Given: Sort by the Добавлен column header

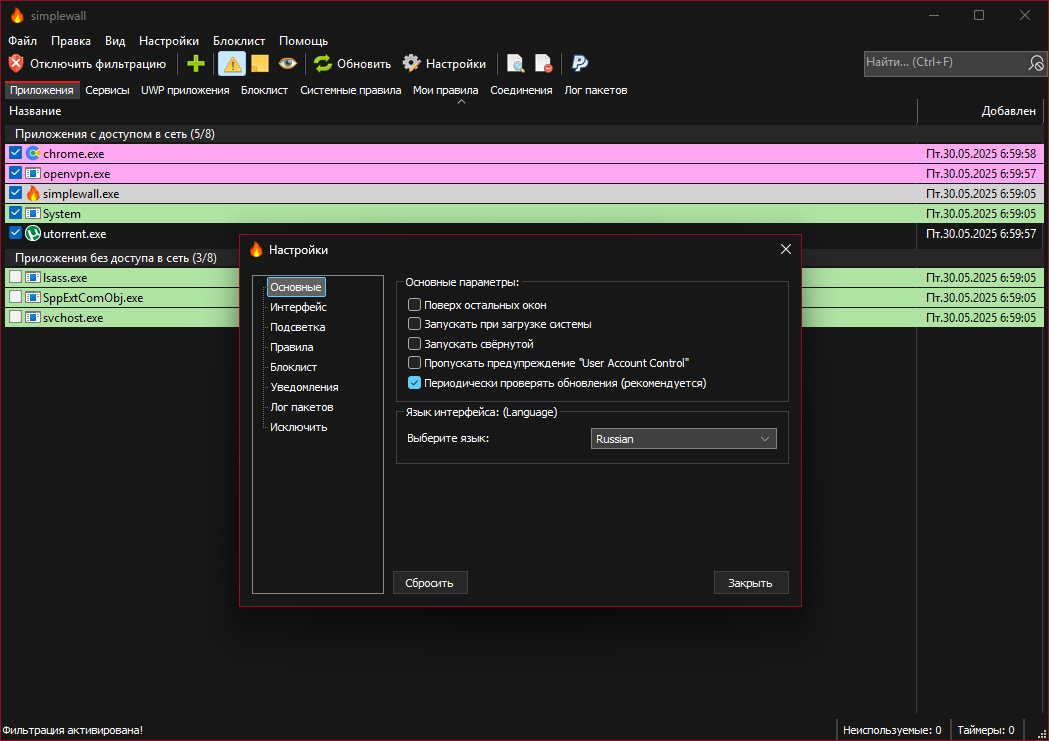Looking at the screenshot, I should click(x=979, y=111).
